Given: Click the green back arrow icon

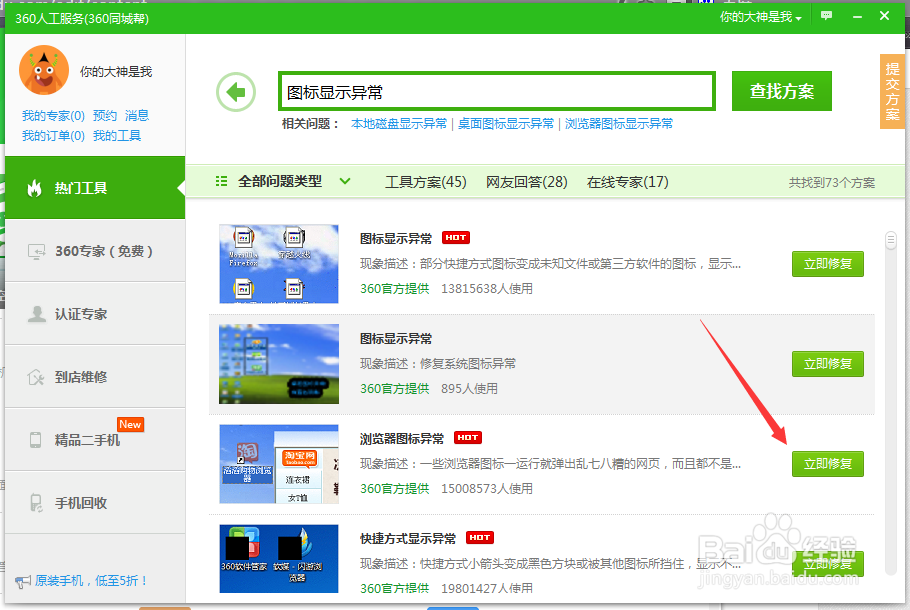Looking at the screenshot, I should (236, 92).
